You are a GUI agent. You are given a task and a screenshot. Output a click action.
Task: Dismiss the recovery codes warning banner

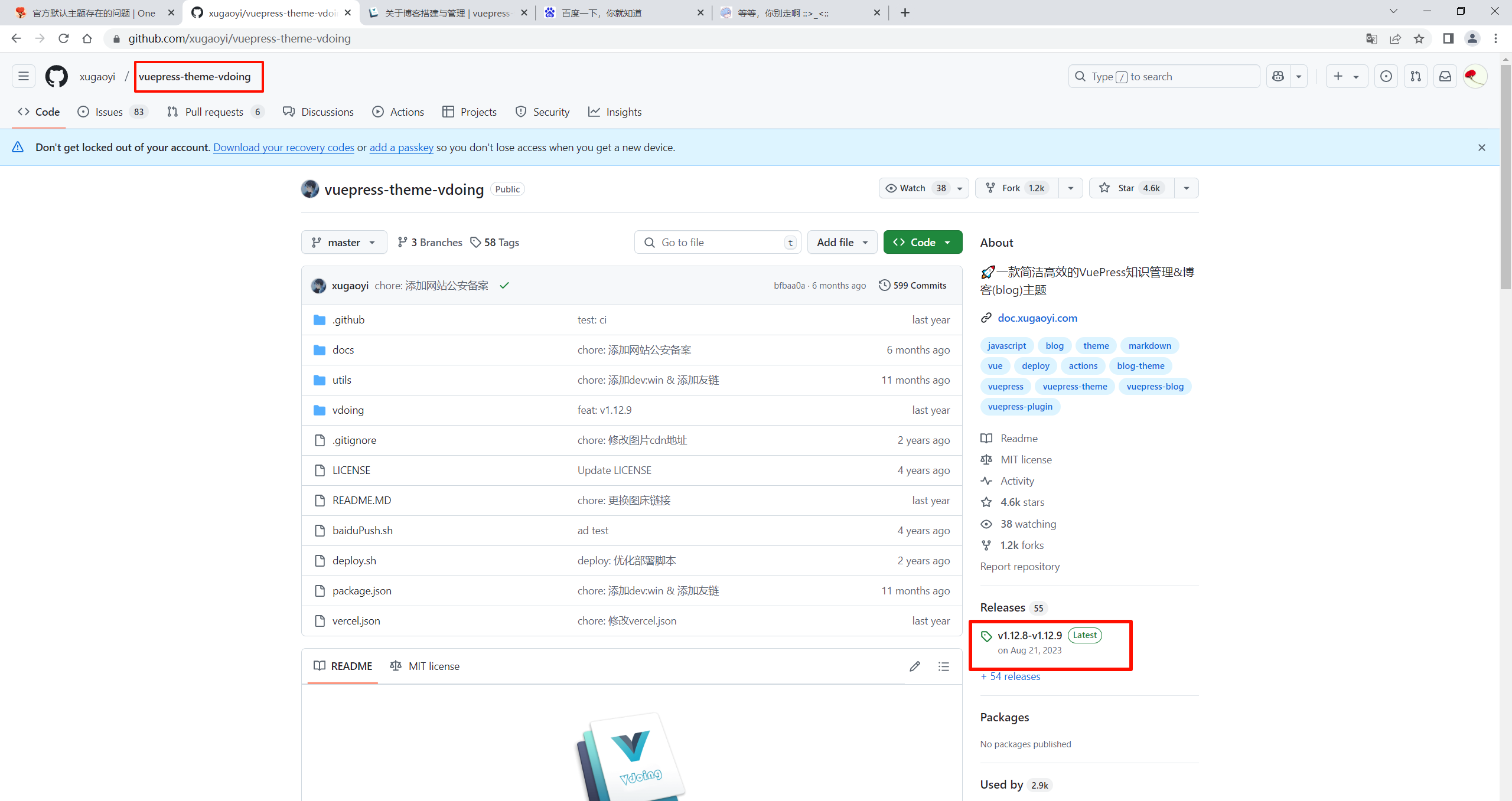click(x=1482, y=148)
